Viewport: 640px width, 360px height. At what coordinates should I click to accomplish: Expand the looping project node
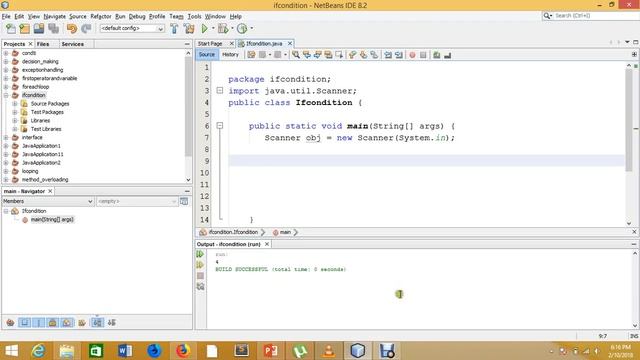click(x=6, y=171)
